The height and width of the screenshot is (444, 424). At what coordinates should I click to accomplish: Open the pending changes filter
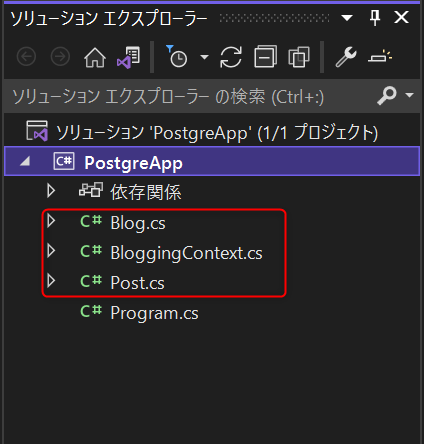click(177, 57)
